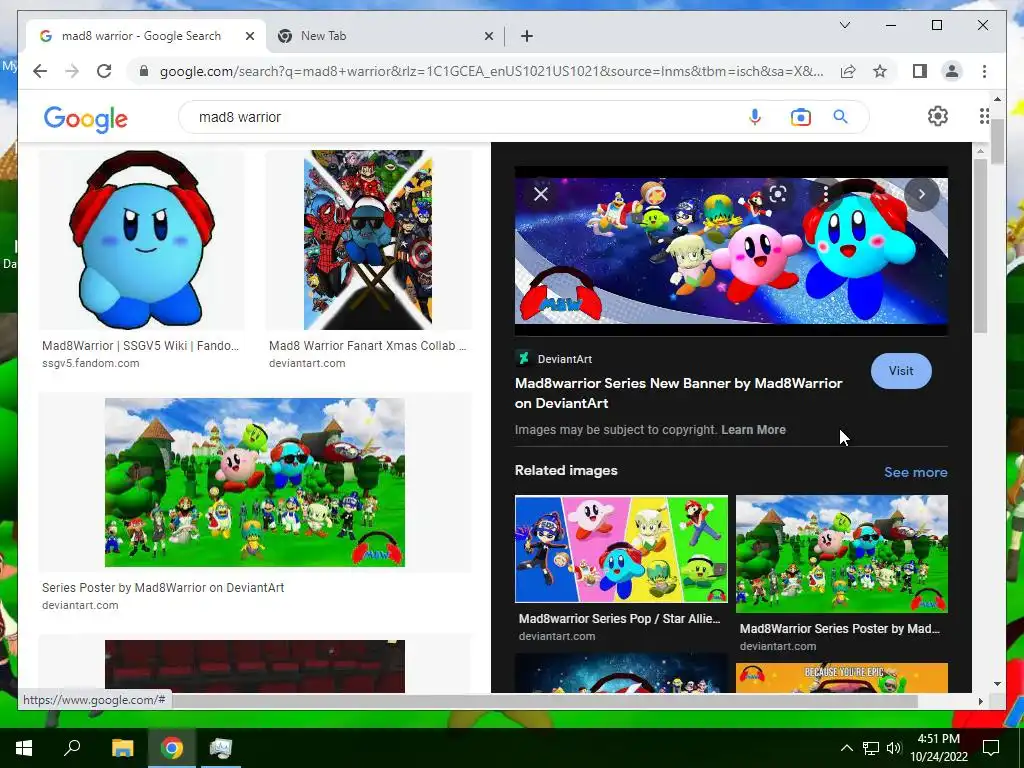1024x768 pixels.
Task: Open related image Series Pop / Star Allies
Action: coord(621,549)
